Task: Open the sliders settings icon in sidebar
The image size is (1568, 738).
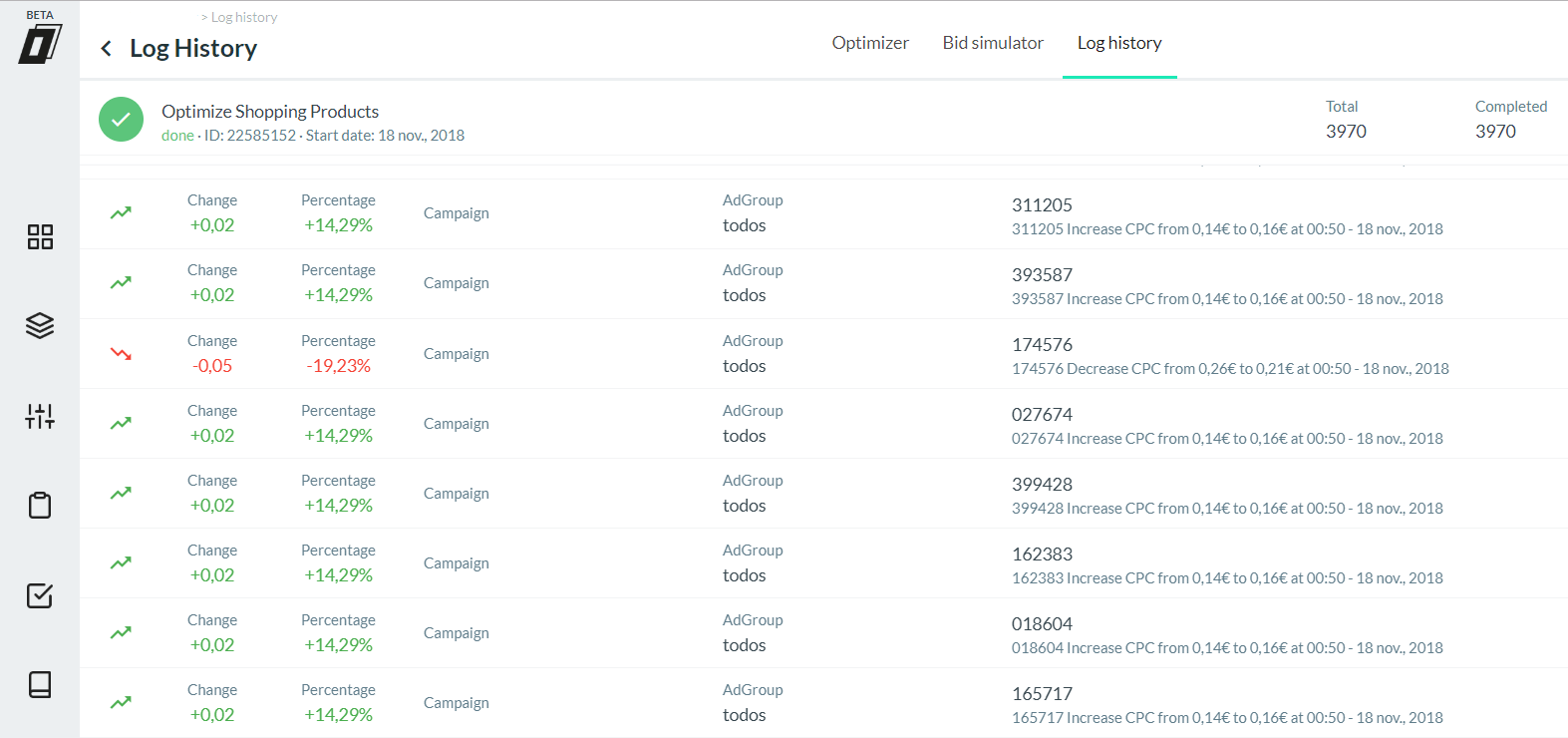Action: tap(40, 416)
